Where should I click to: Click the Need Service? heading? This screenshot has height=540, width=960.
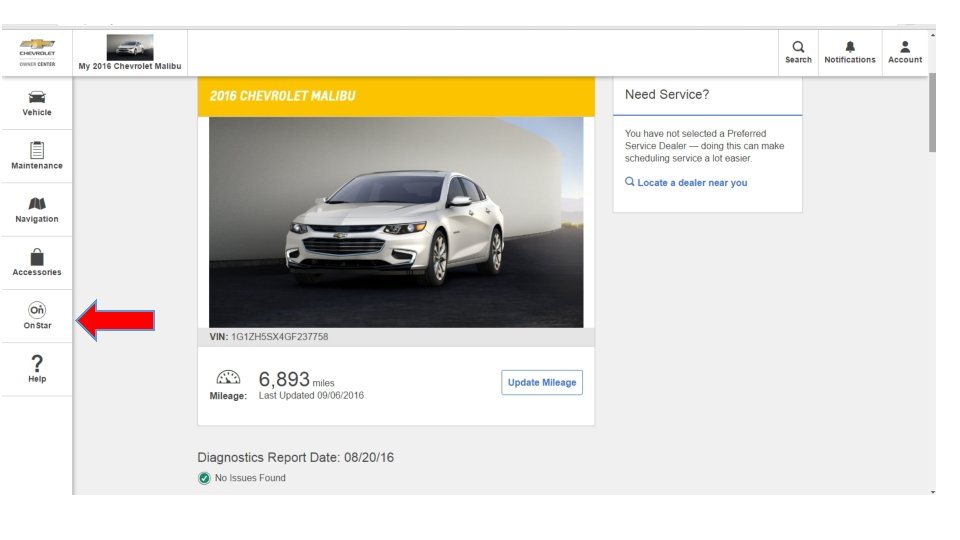[x=667, y=94]
